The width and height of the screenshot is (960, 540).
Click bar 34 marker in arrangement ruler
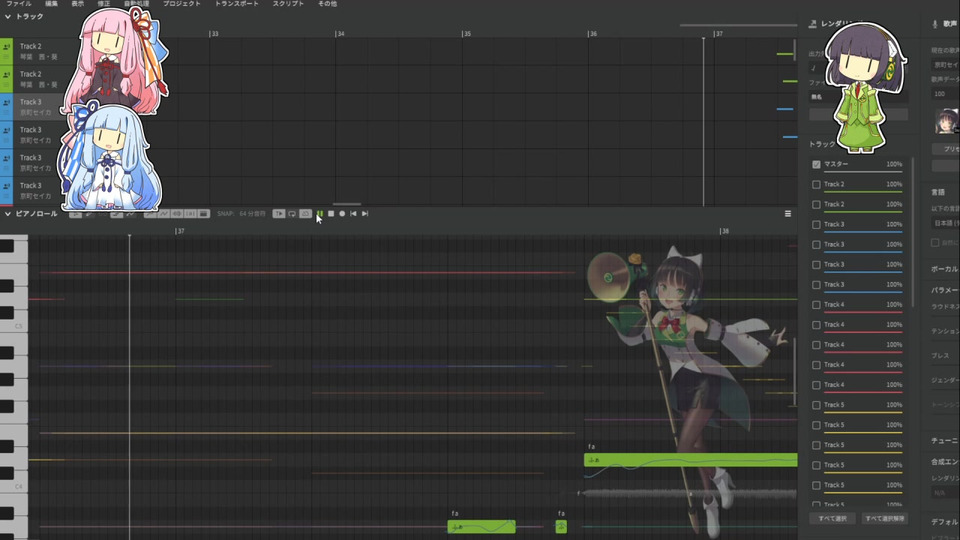(x=340, y=34)
